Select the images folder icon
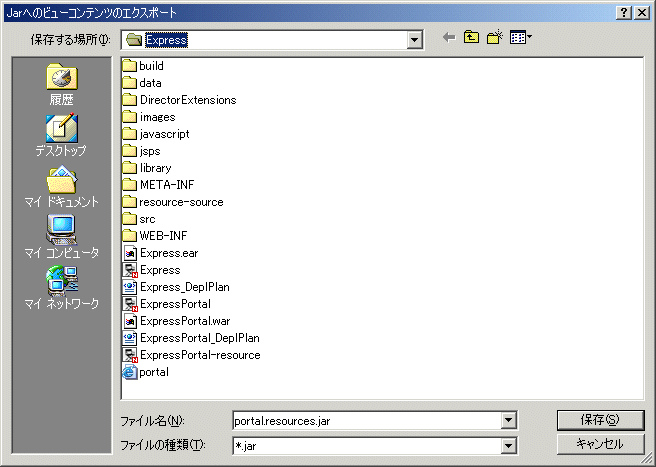 (x=130, y=117)
